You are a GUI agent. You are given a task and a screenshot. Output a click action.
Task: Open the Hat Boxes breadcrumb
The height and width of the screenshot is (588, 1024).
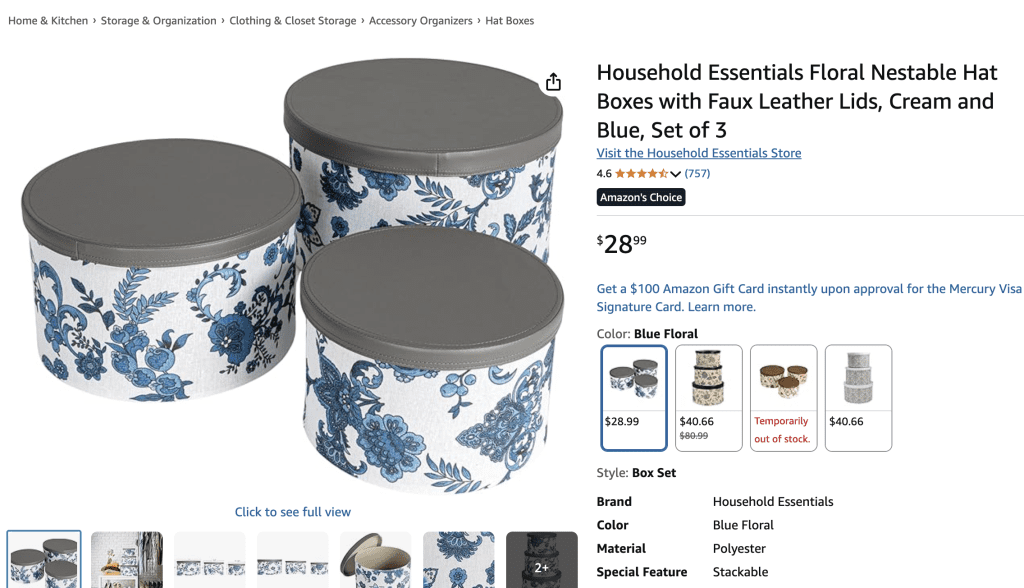509,21
